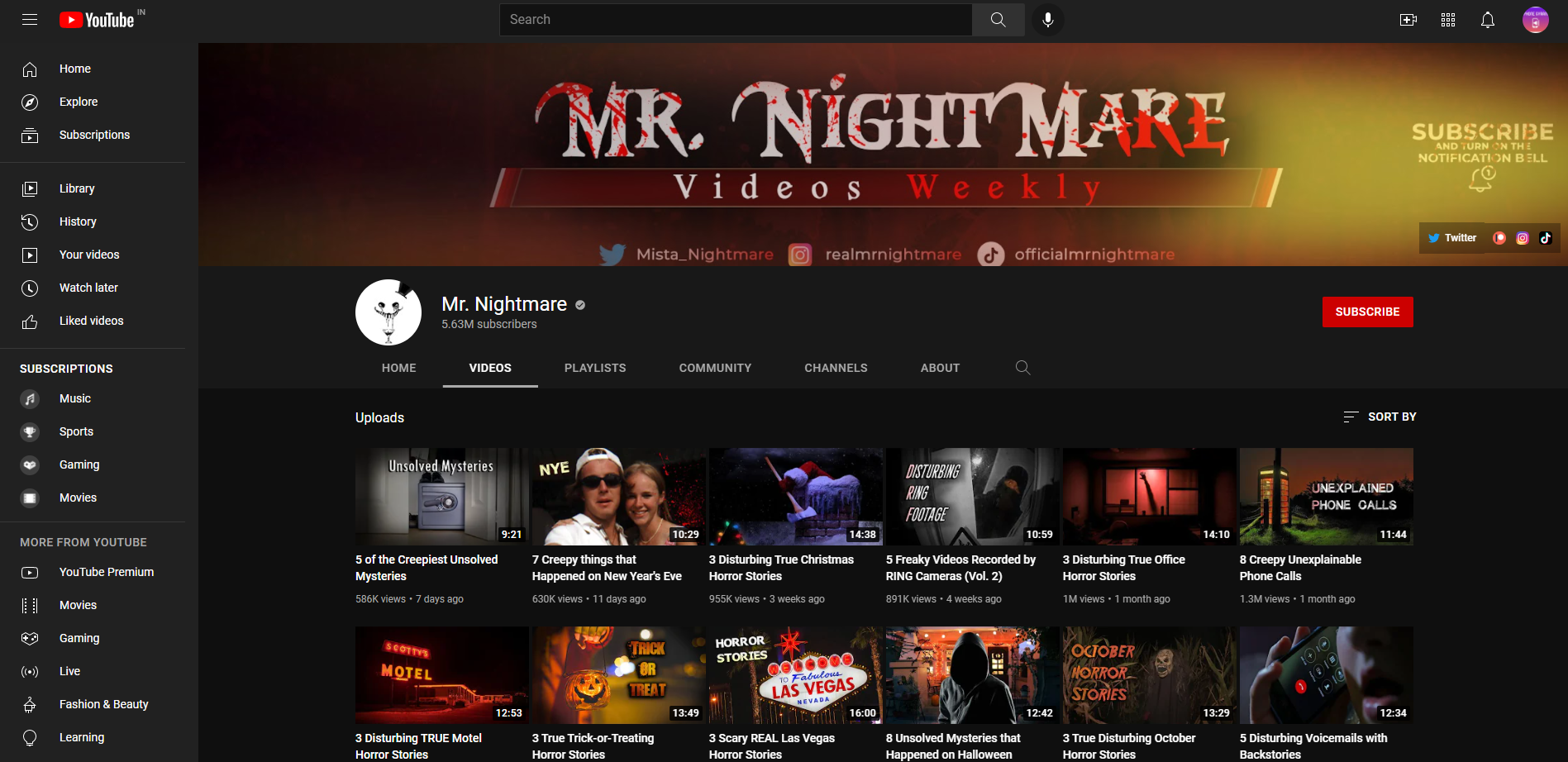Open the hamburger guide menu
This screenshot has width=1568, height=762.
click(30, 19)
